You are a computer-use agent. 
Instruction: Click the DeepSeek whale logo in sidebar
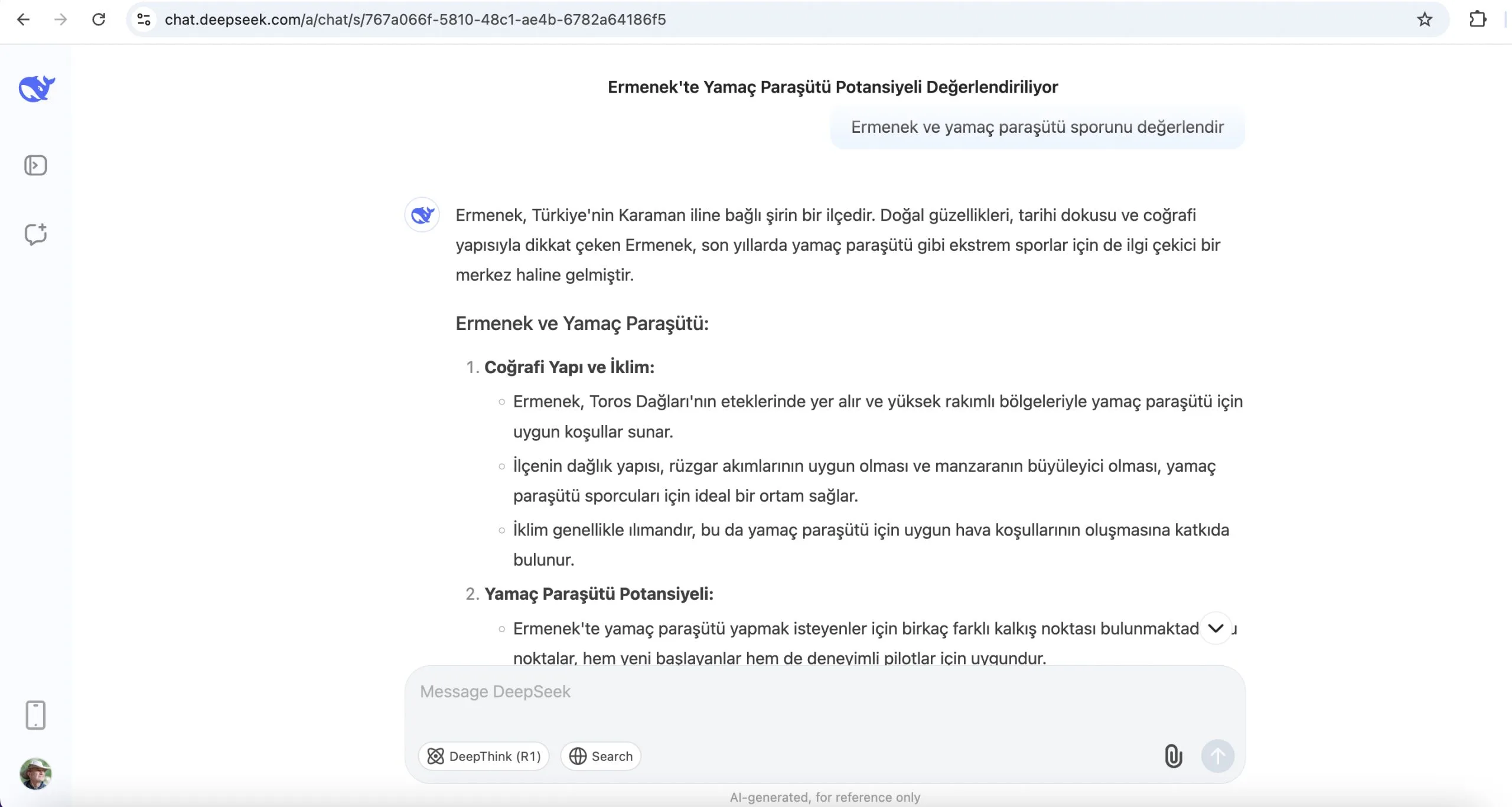pyautogui.click(x=37, y=89)
